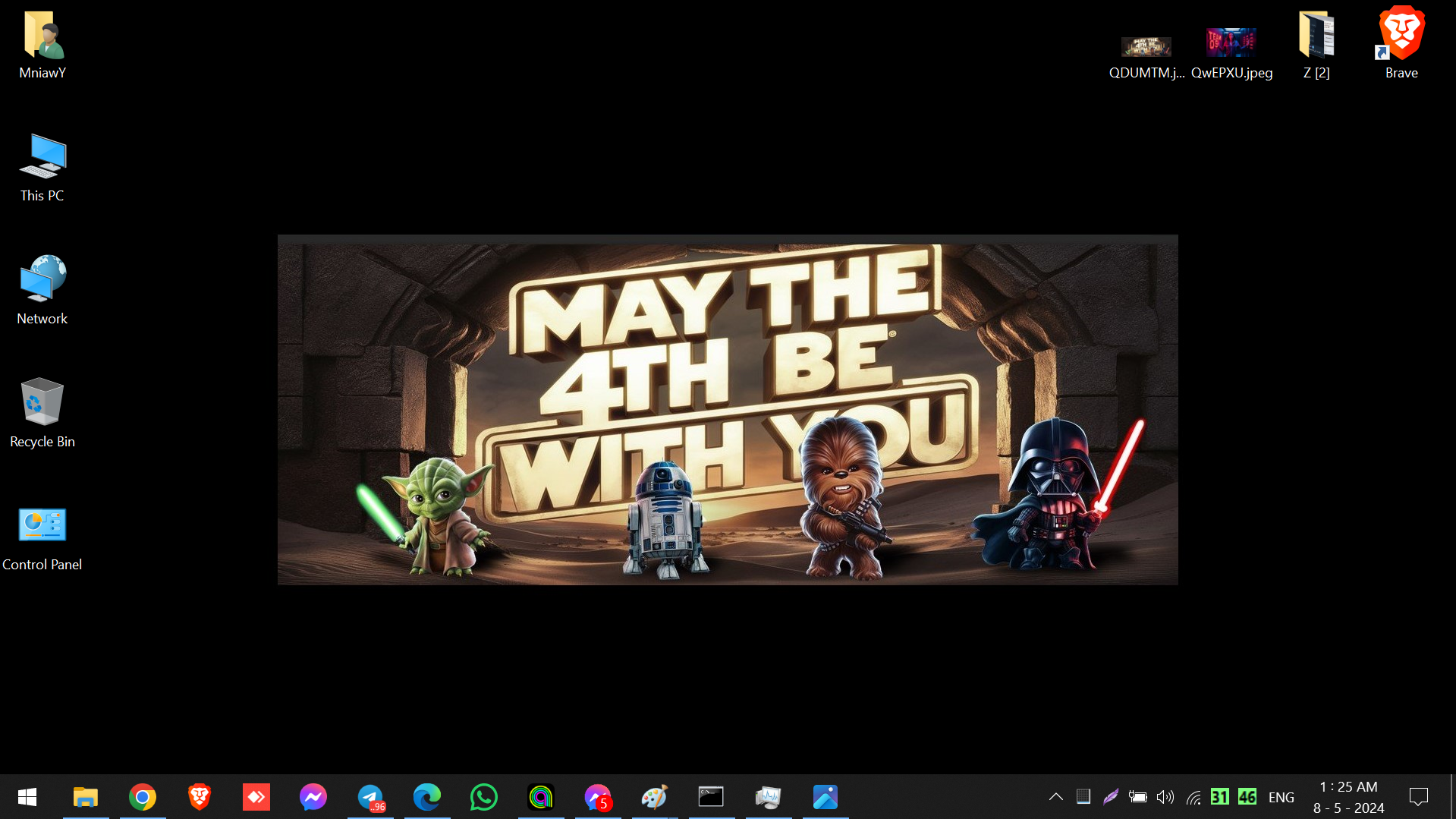
Task: Open the rainbow 'a' app in taskbar
Action: pyautogui.click(x=541, y=797)
